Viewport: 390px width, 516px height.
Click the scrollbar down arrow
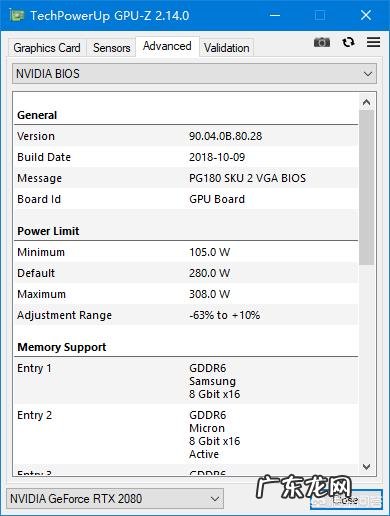tap(366, 467)
